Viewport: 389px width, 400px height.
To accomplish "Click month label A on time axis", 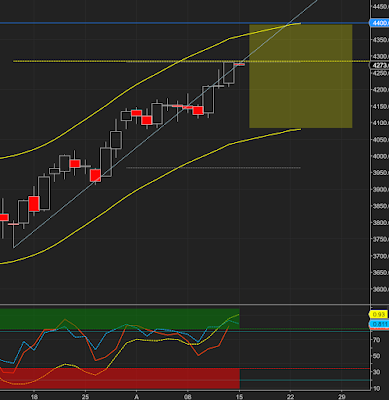I will coord(136,397).
